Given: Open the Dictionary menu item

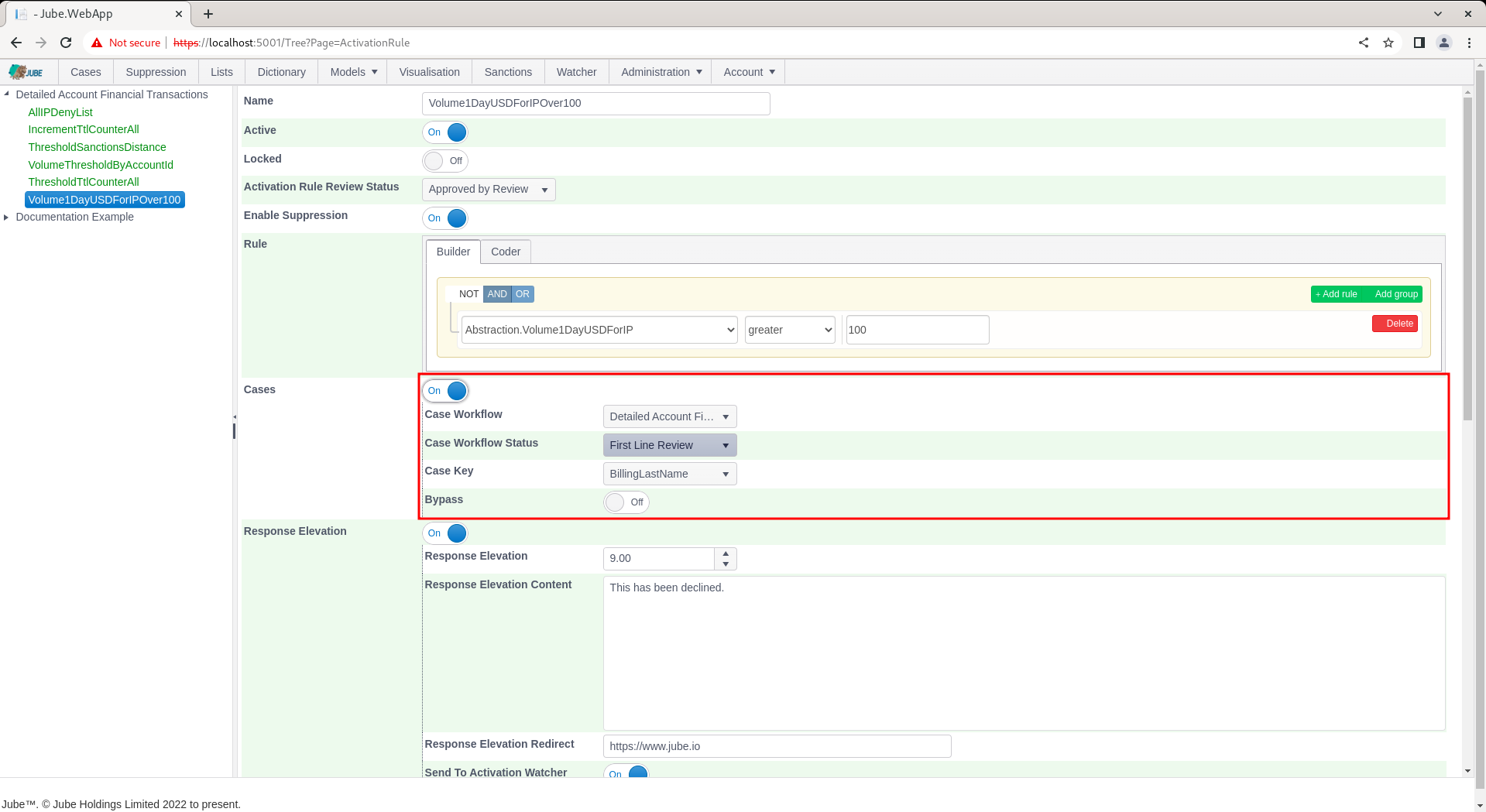Looking at the screenshot, I should [x=281, y=72].
